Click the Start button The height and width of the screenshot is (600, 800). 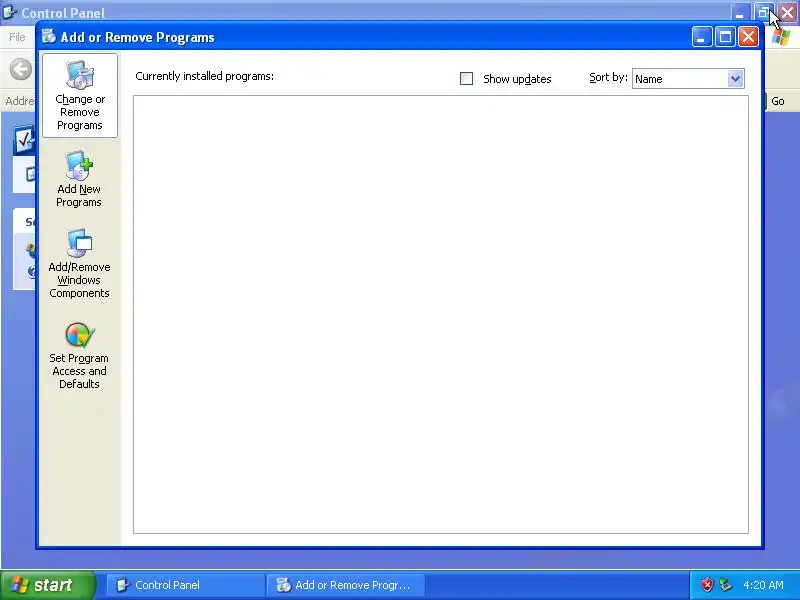[x=48, y=585]
